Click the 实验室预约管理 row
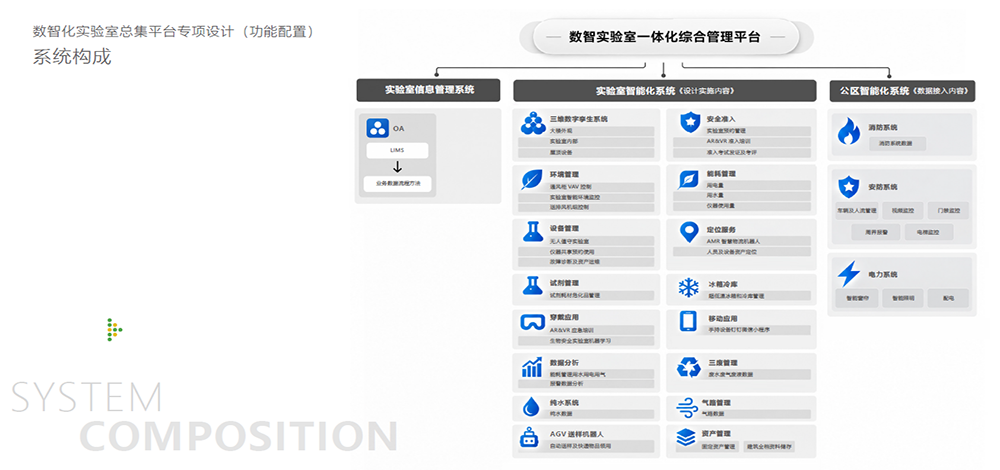 point(742,131)
